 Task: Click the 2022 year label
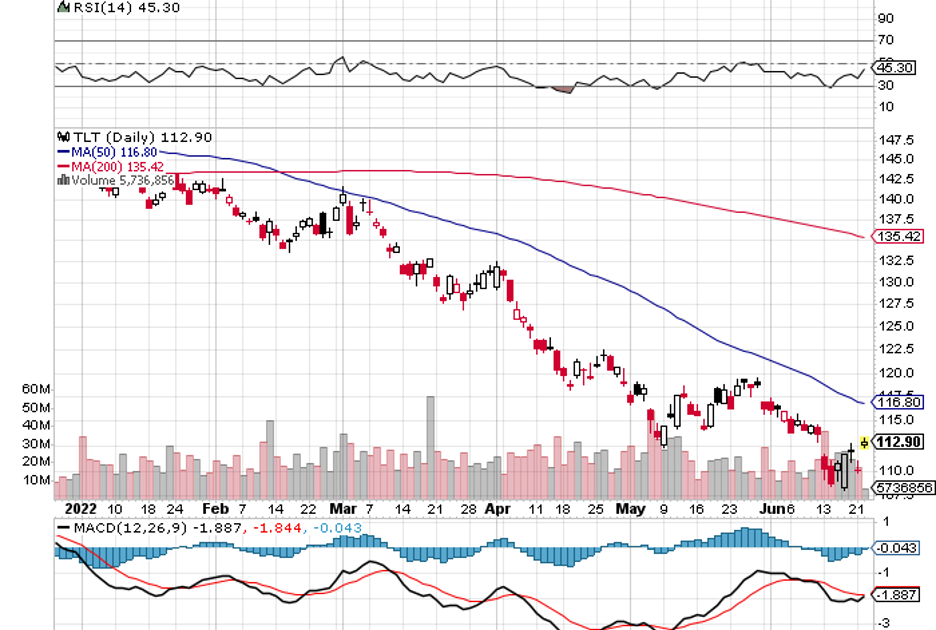81,509
